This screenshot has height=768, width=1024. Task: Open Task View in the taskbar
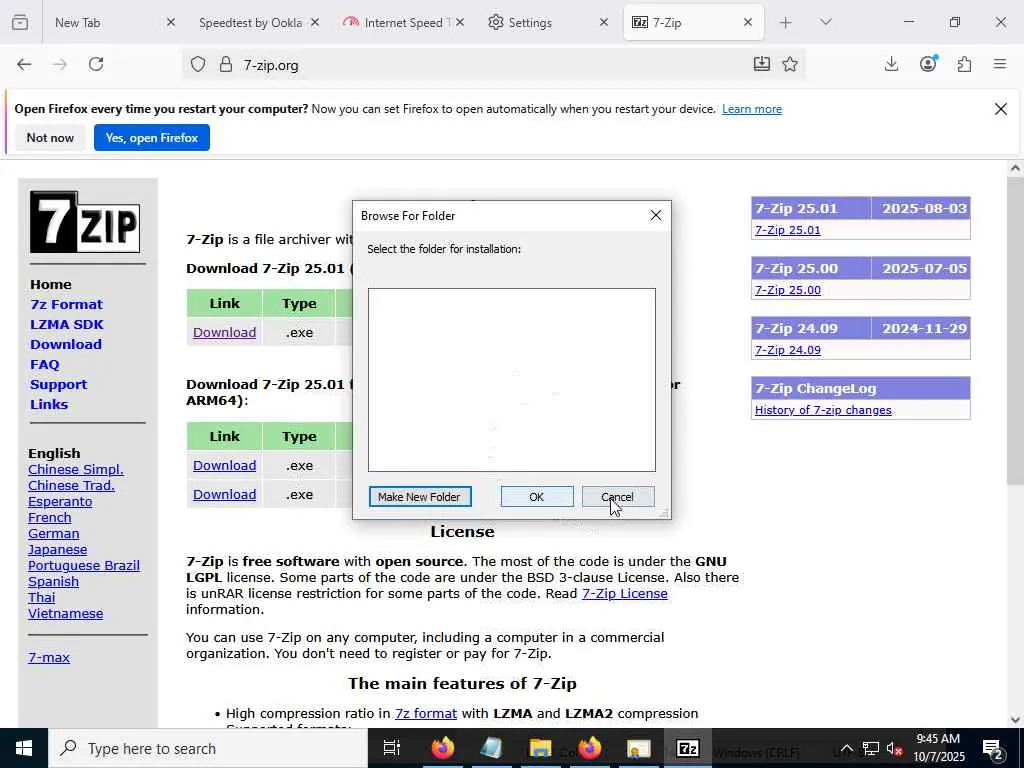(391, 748)
